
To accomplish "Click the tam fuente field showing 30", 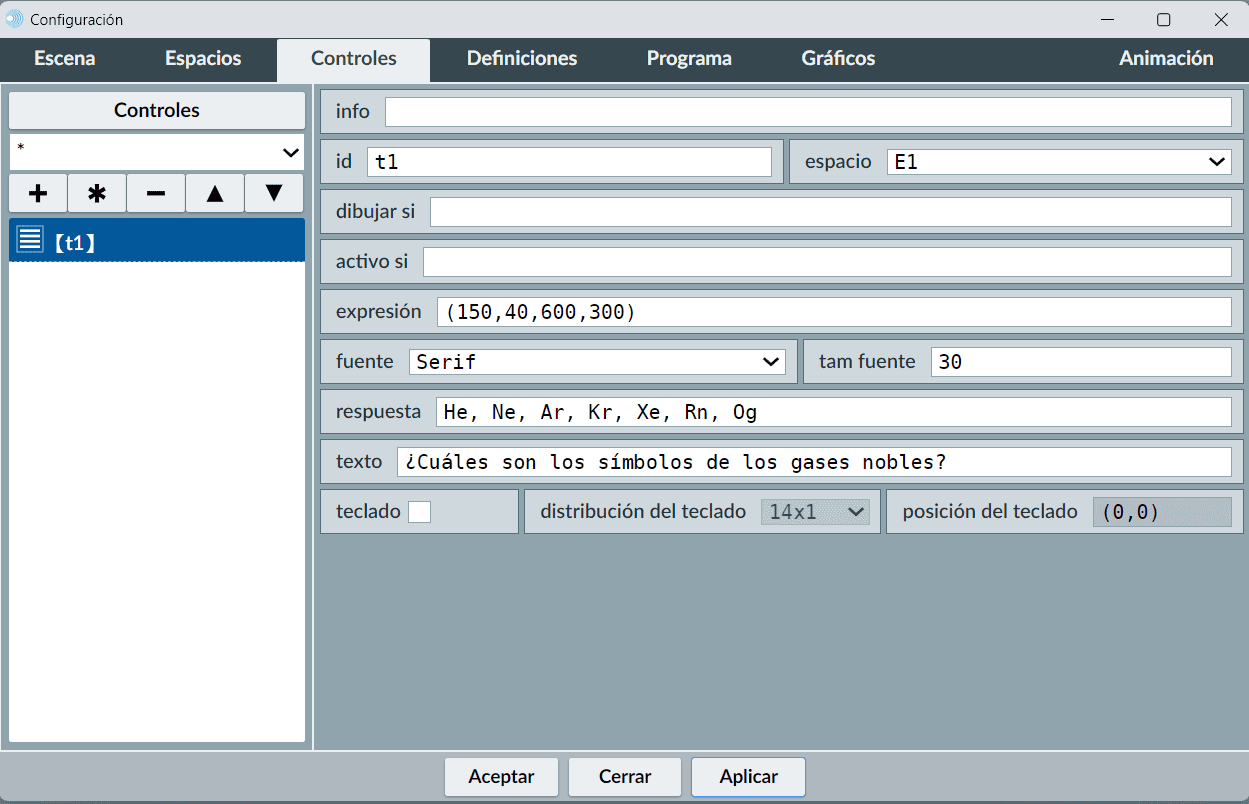I will (1080, 362).
